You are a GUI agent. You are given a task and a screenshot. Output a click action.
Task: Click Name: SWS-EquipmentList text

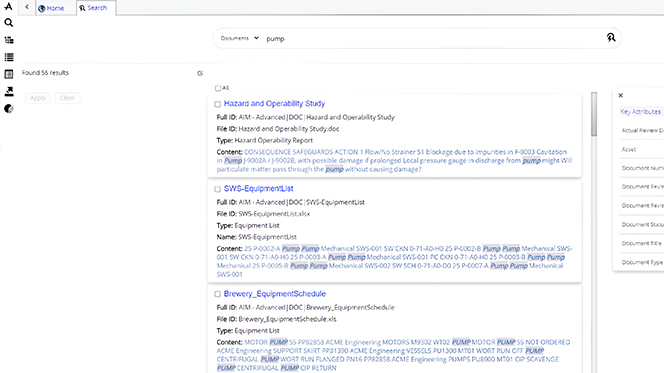256,237
